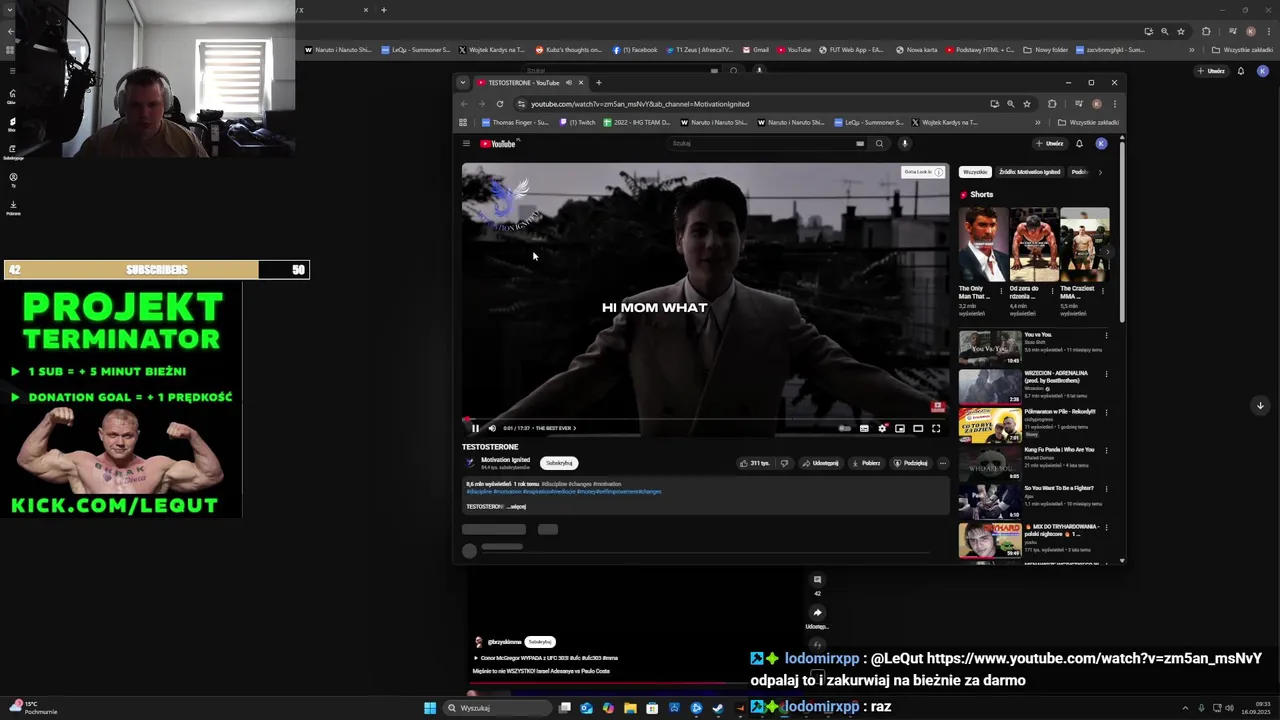This screenshot has height=720, width=1280.
Task: Click the down arrow button on background page
Action: pos(1260,405)
